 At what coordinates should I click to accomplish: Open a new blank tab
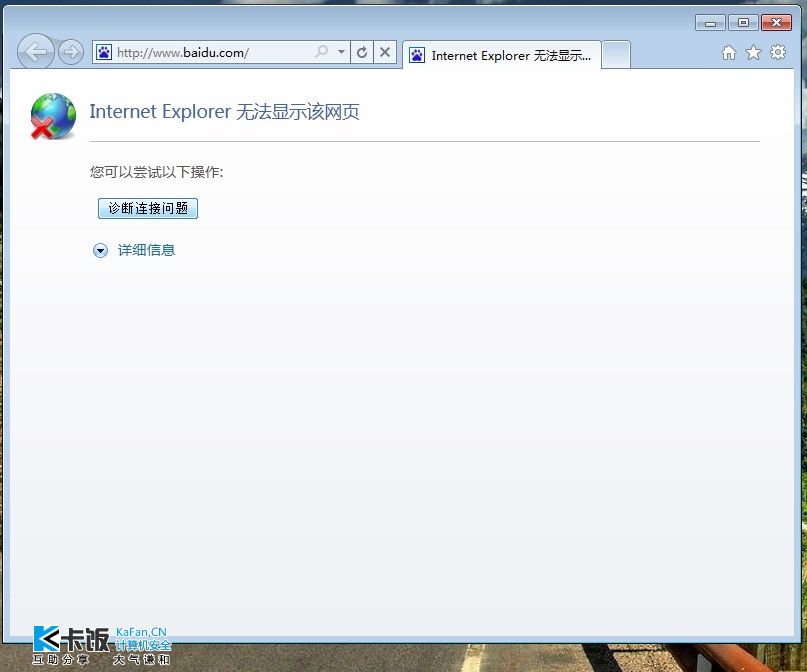tap(616, 55)
